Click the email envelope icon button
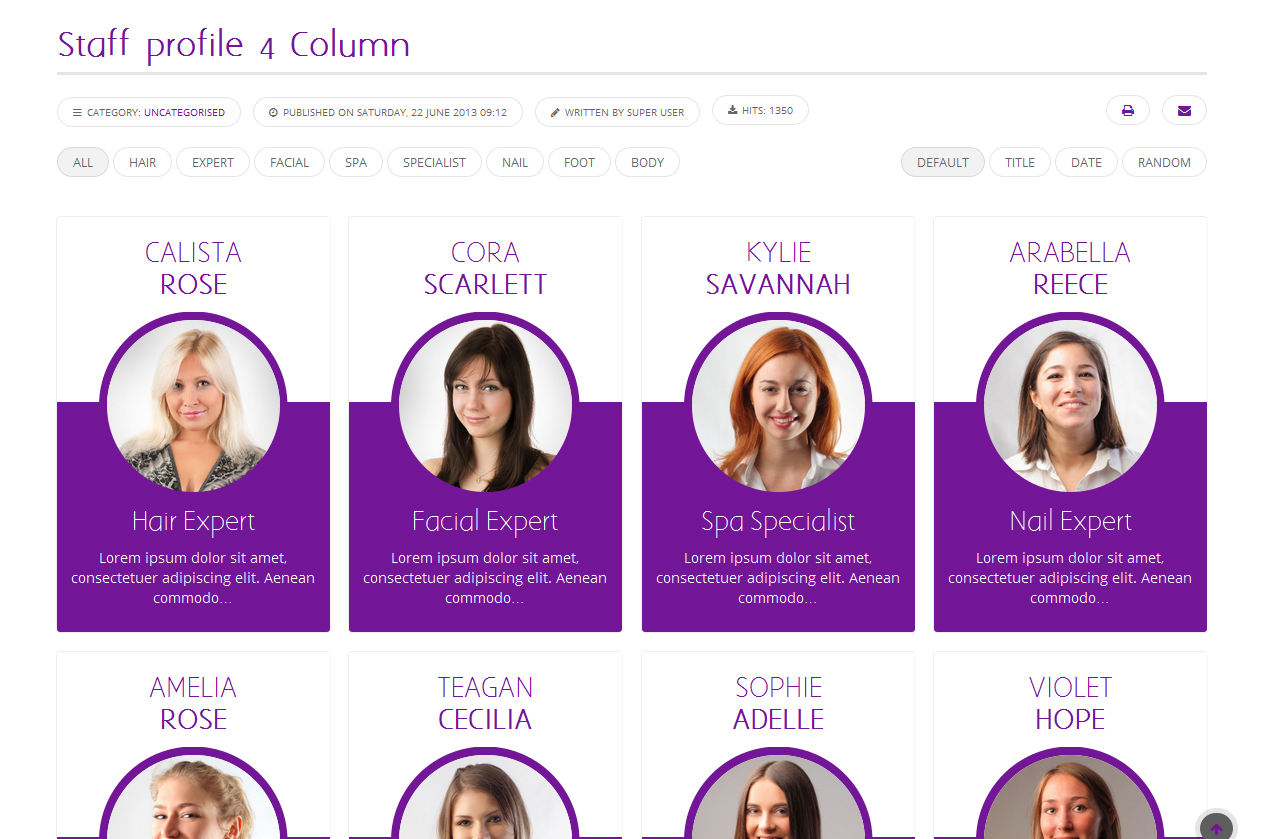This screenshot has width=1261, height=839. 1184,111
